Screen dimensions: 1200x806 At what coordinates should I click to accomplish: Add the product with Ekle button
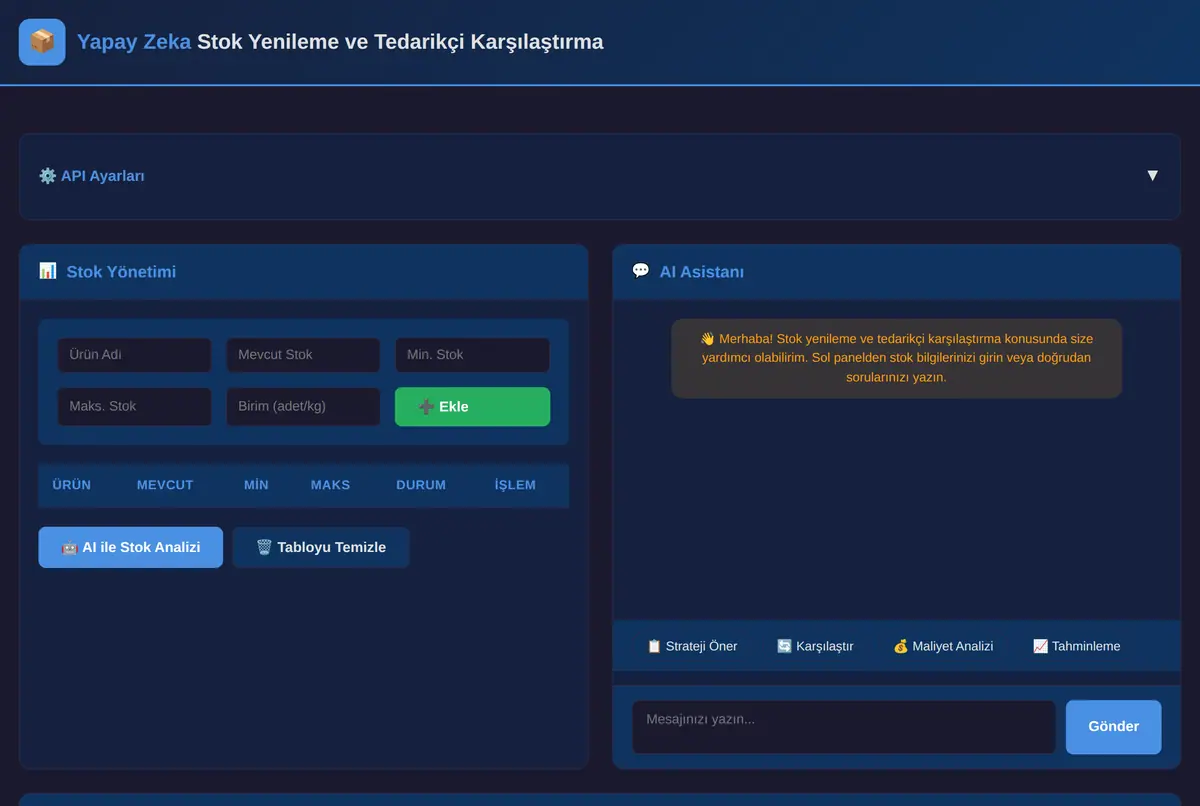(x=472, y=407)
